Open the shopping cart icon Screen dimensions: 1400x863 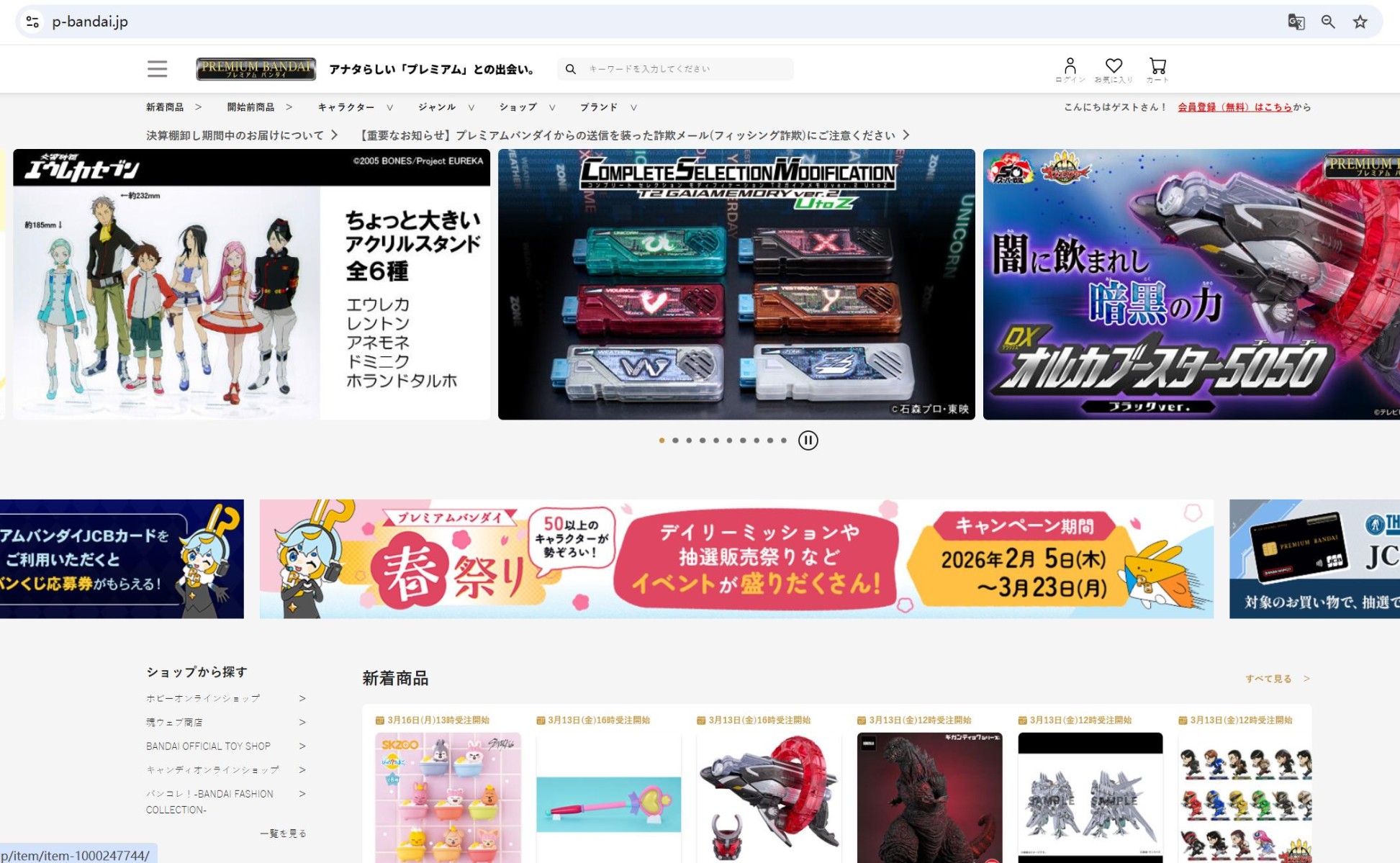pos(1157,66)
